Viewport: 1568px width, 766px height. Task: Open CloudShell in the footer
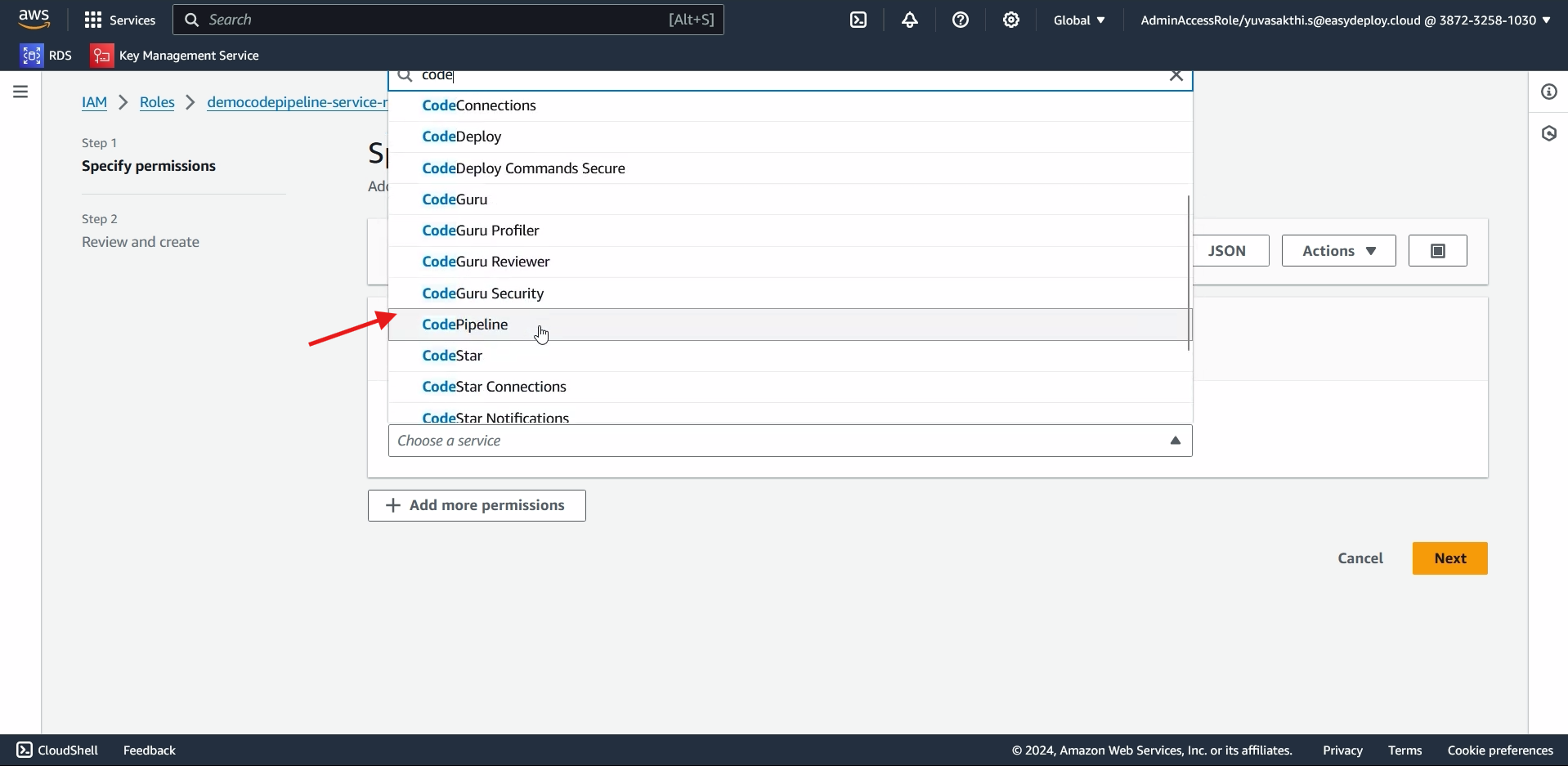pyautogui.click(x=57, y=750)
